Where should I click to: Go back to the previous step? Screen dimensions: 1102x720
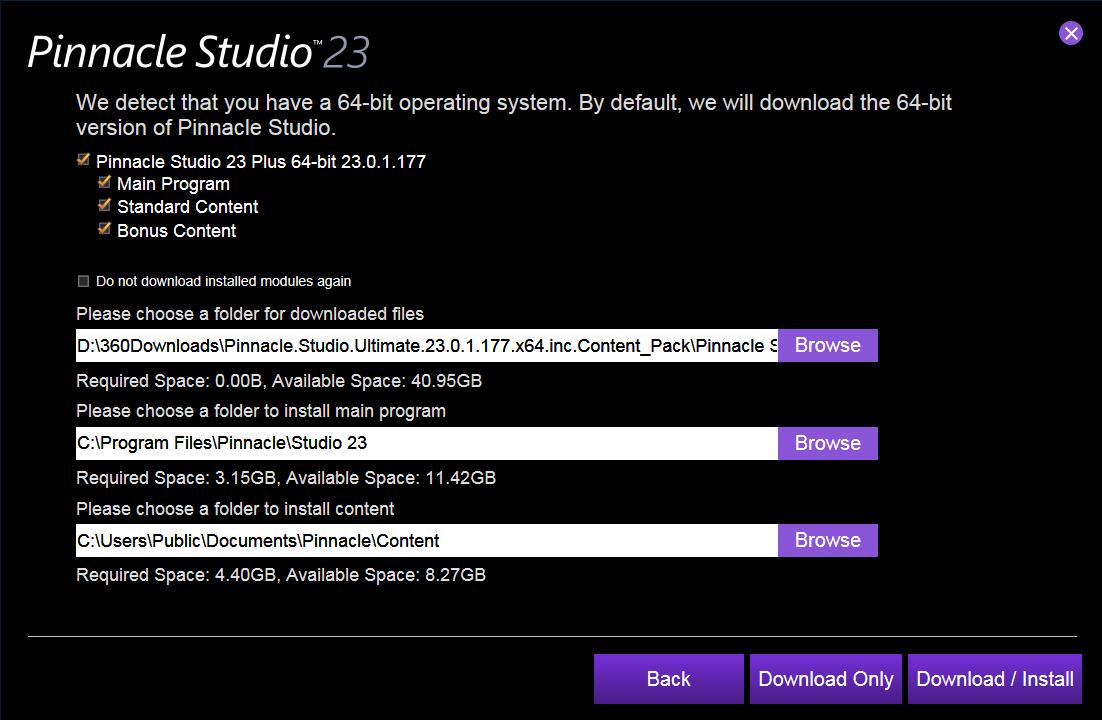point(668,679)
